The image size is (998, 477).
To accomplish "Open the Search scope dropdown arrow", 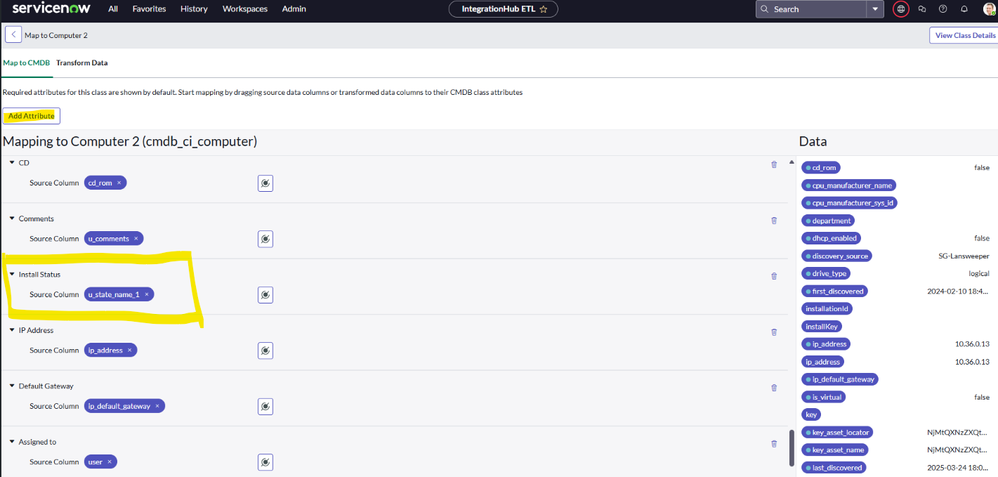I will click(x=876, y=9).
